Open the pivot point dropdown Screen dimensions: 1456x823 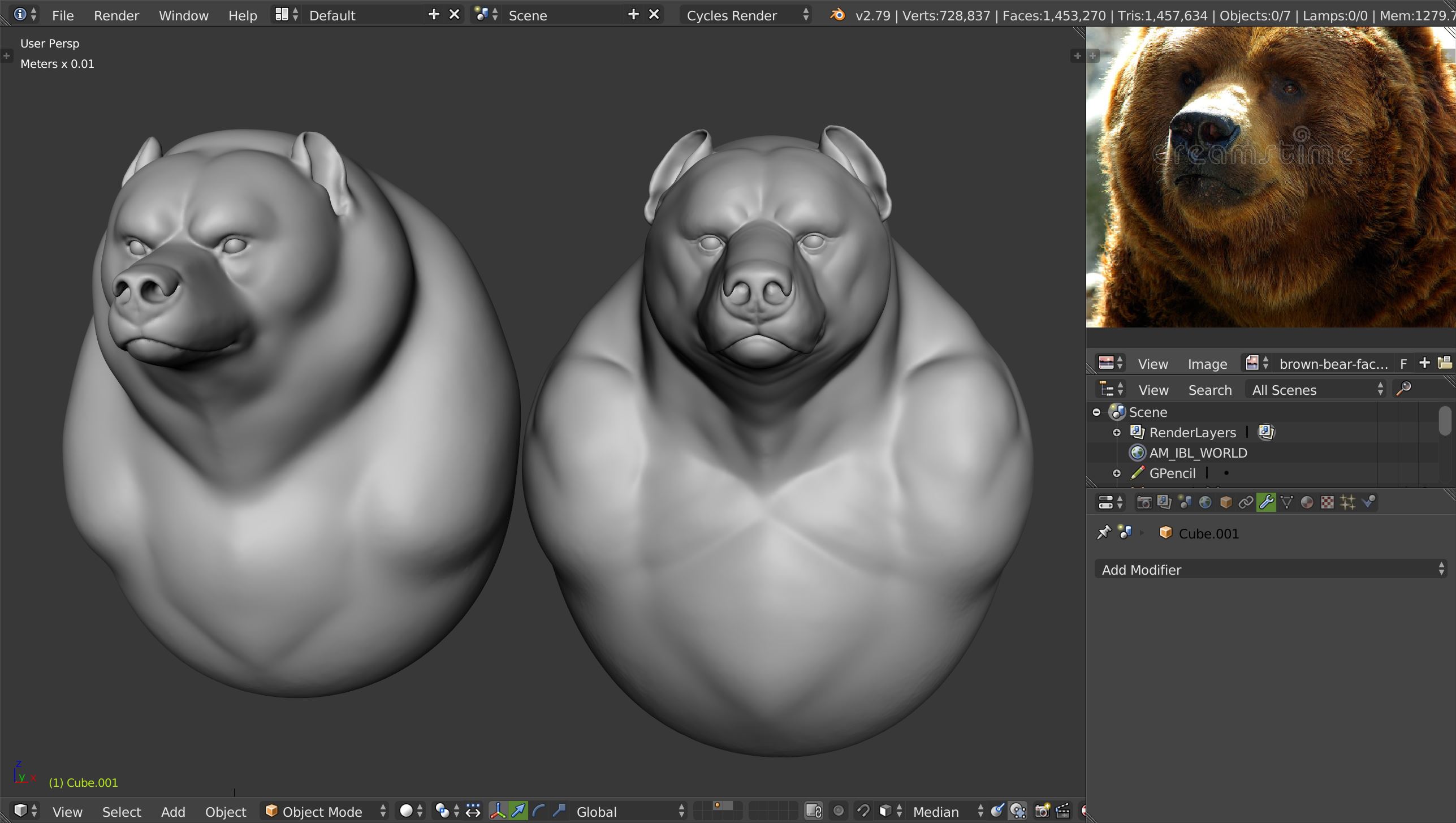click(447, 811)
